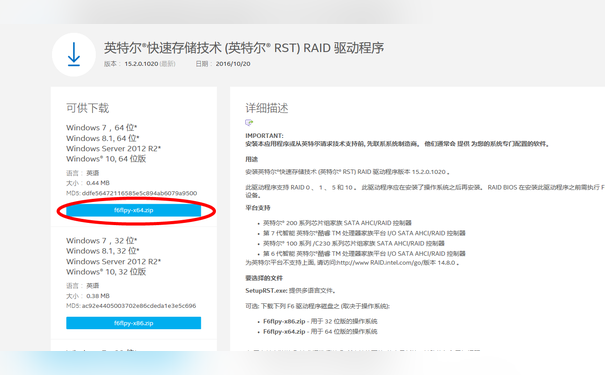
Task: Click the blue download arrow icon
Action: tap(74, 55)
